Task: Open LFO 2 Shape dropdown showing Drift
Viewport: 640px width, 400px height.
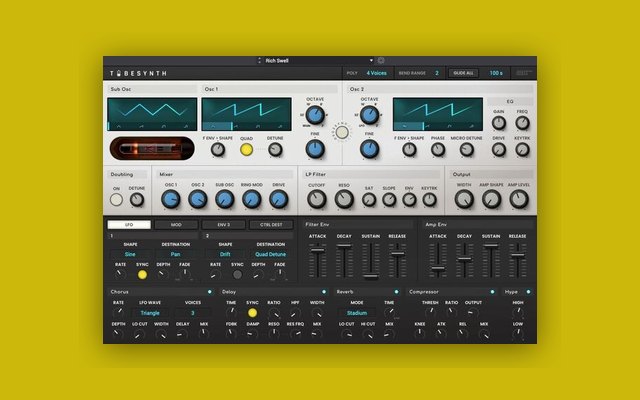Action: [225, 254]
